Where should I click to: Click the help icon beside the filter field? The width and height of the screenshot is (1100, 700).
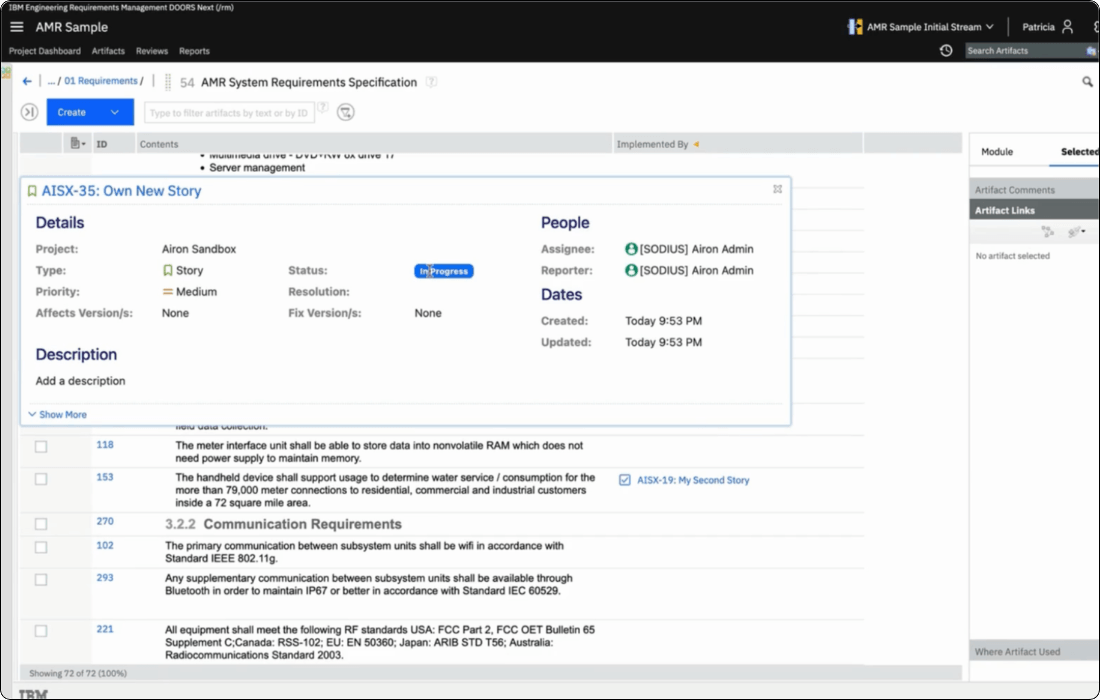click(x=323, y=107)
